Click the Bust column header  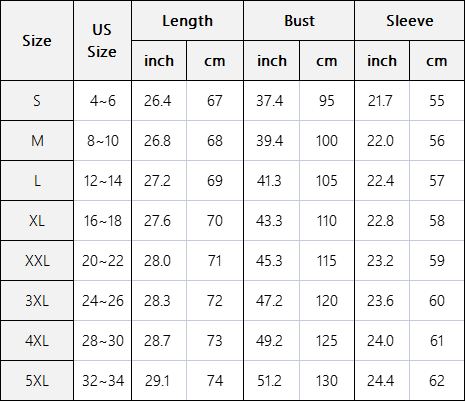pos(299,21)
